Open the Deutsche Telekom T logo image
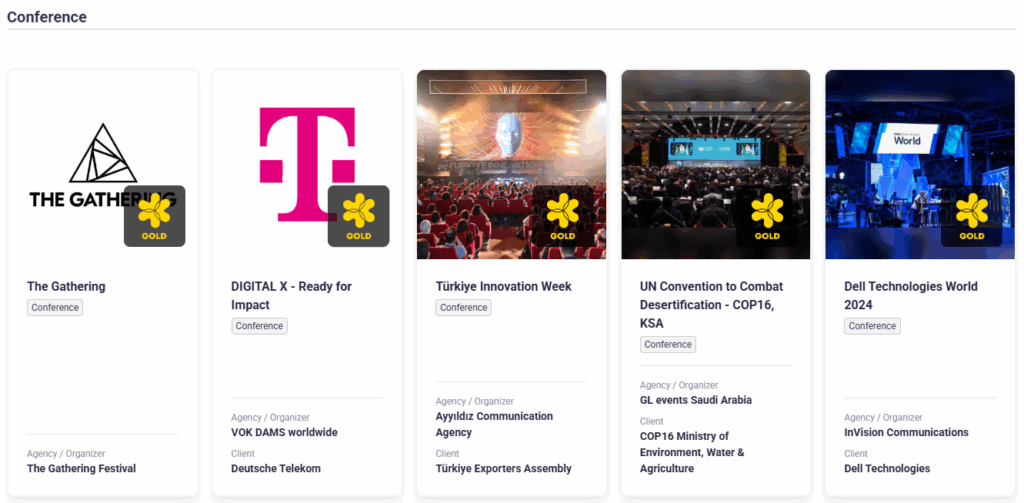1024x503 pixels. (x=308, y=165)
